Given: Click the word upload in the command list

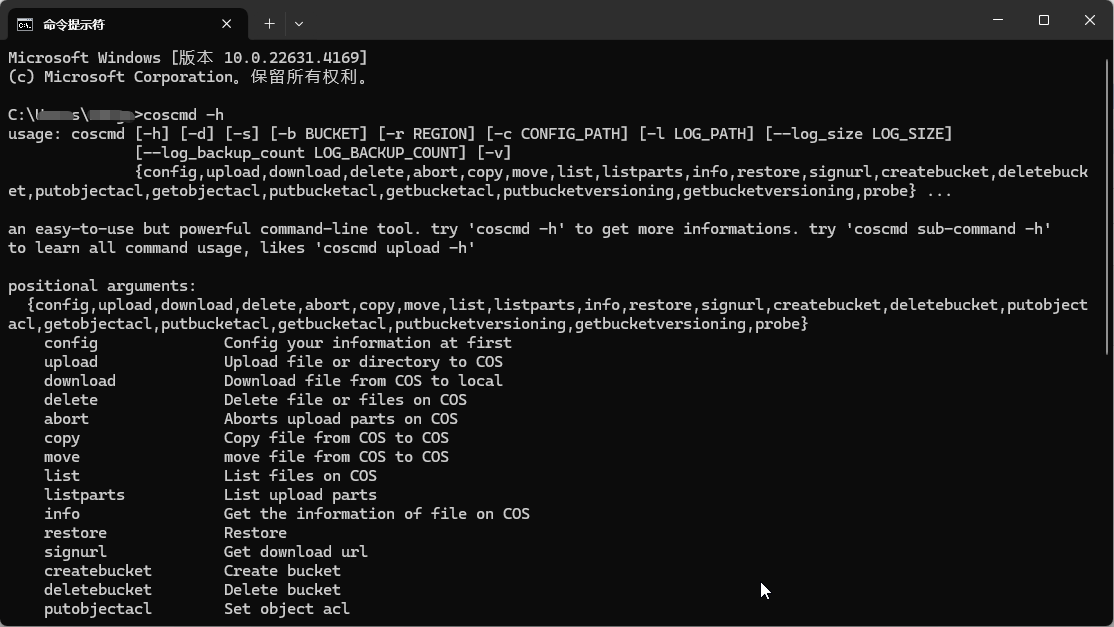Looking at the screenshot, I should [70, 361].
